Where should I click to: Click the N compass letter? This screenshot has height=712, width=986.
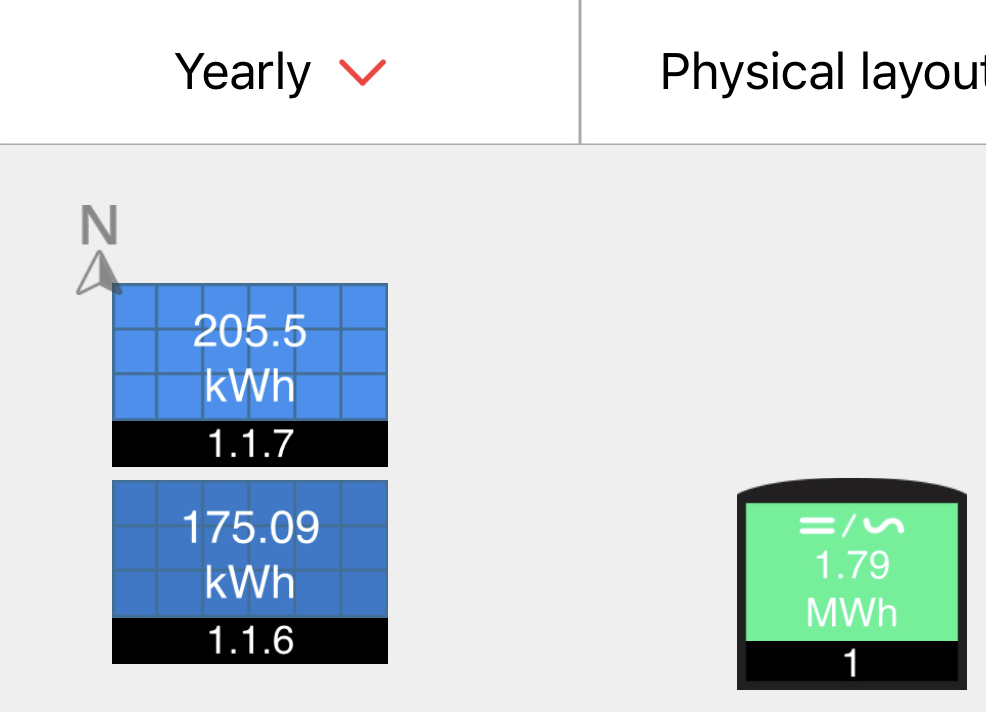(99, 225)
